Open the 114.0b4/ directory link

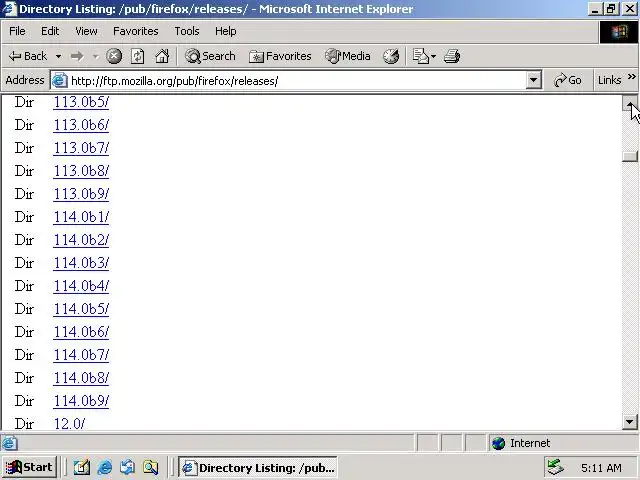pyautogui.click(x=81, y=286)
